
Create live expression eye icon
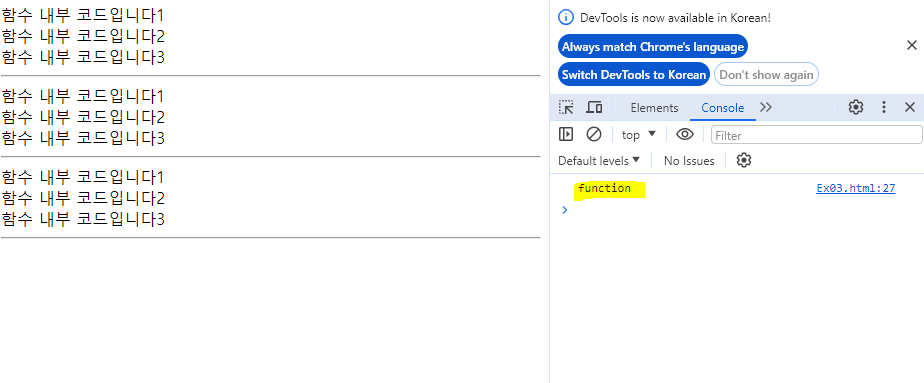tap(684, 134)
